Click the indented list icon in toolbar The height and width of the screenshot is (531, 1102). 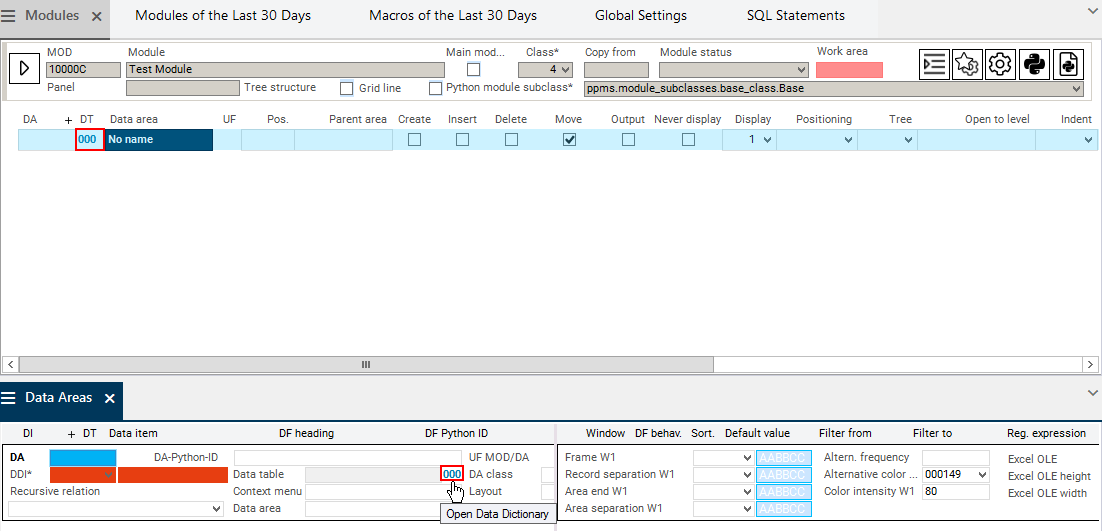tap(934, 65)
